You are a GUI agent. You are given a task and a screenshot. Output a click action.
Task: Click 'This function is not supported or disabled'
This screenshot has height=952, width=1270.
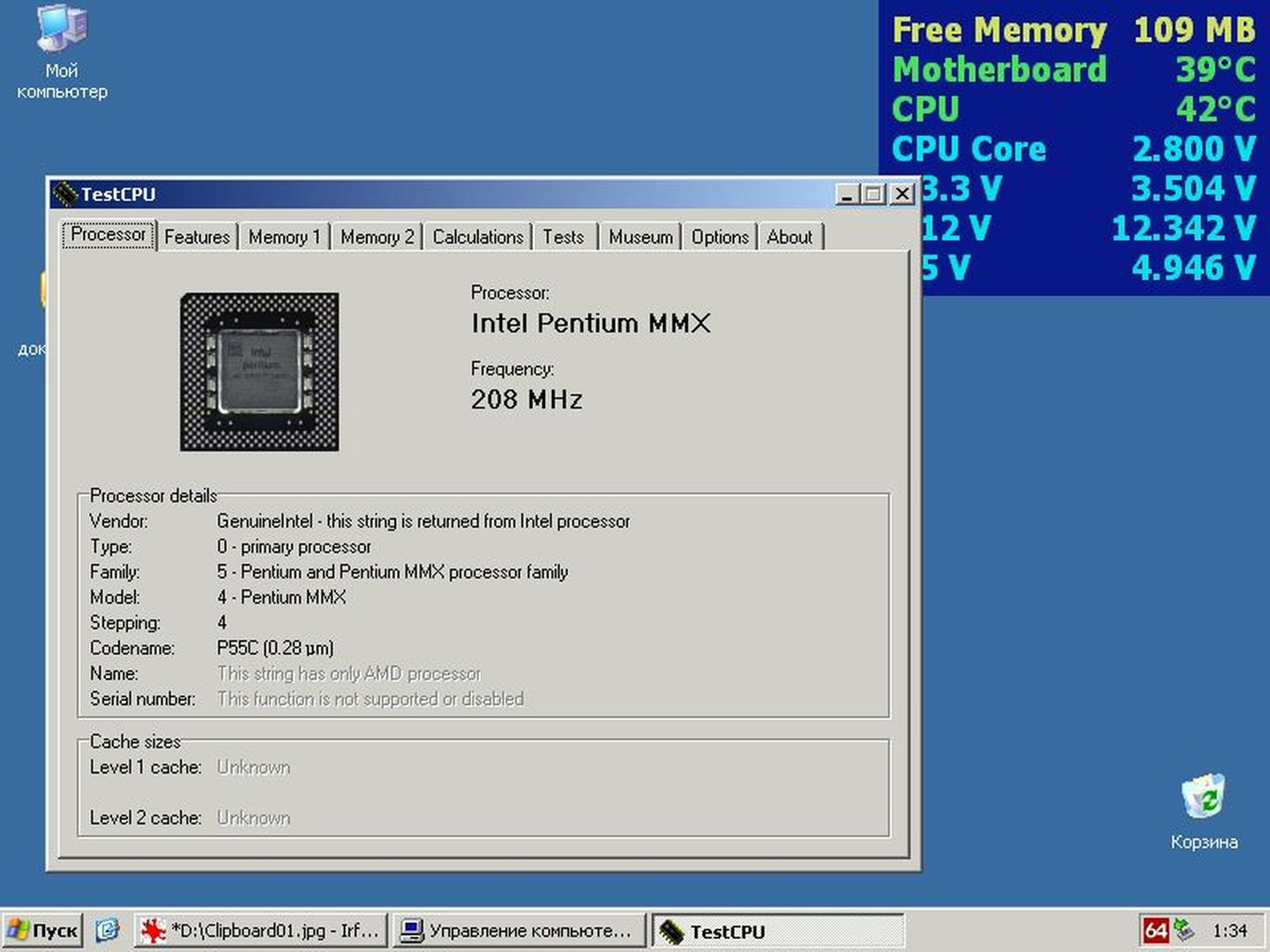click(x=370, y=699)
